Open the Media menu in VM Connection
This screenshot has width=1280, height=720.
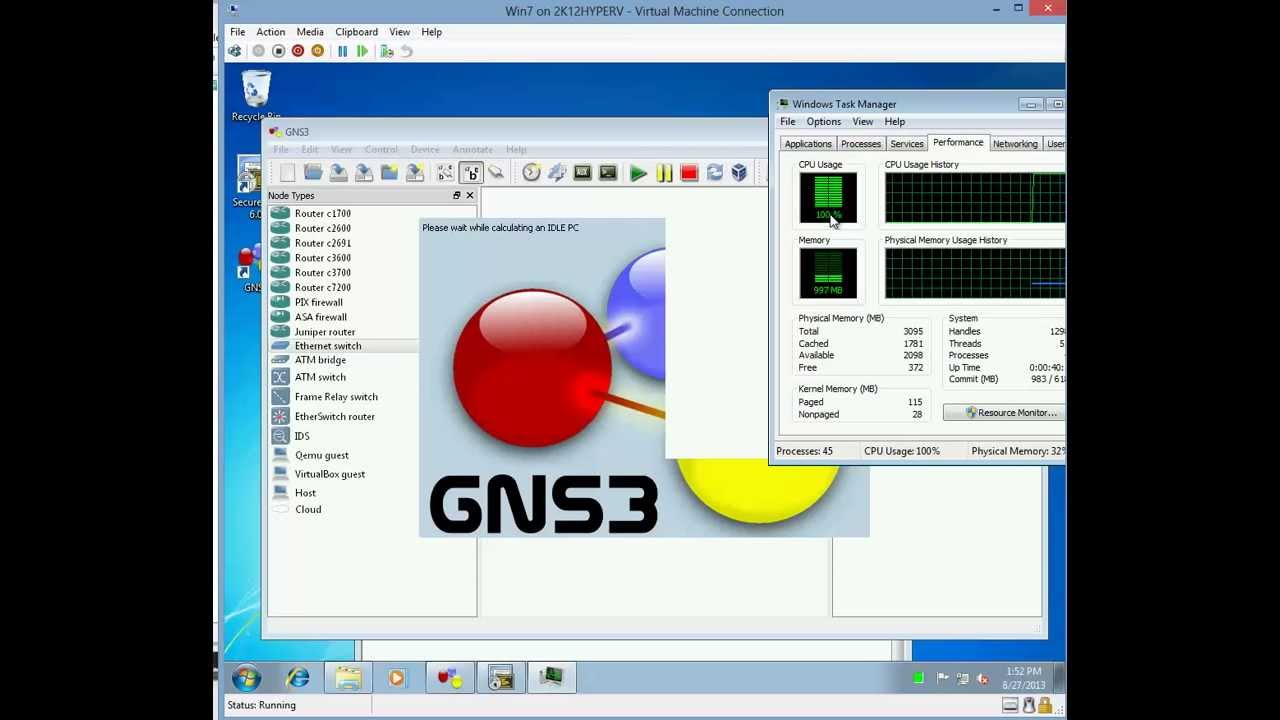(310, 32)
